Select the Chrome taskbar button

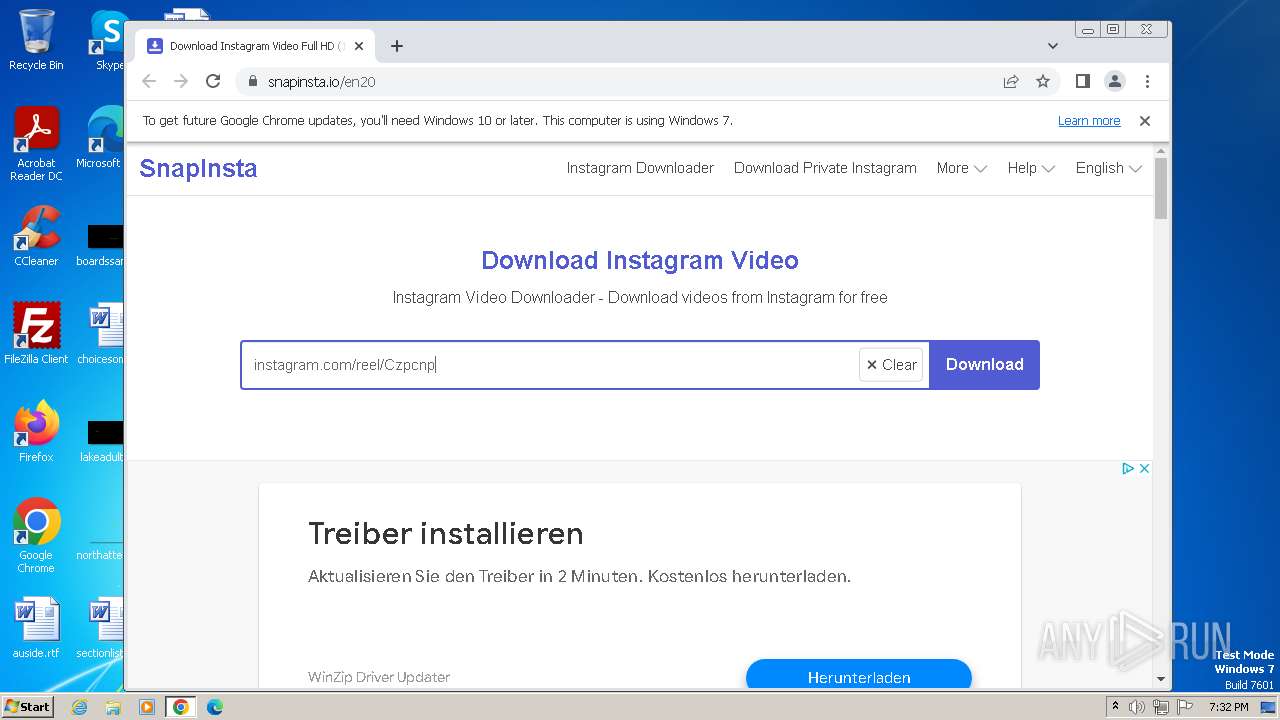pos(181,707)
